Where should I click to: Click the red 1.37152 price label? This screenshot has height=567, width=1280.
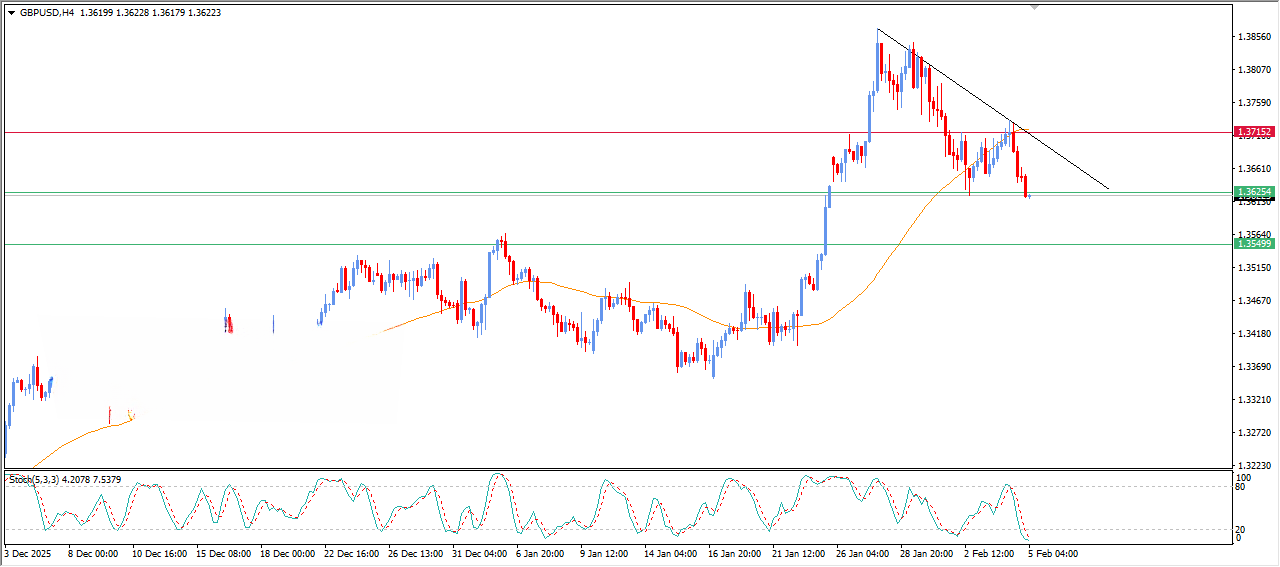click(x=1253, y=132)
